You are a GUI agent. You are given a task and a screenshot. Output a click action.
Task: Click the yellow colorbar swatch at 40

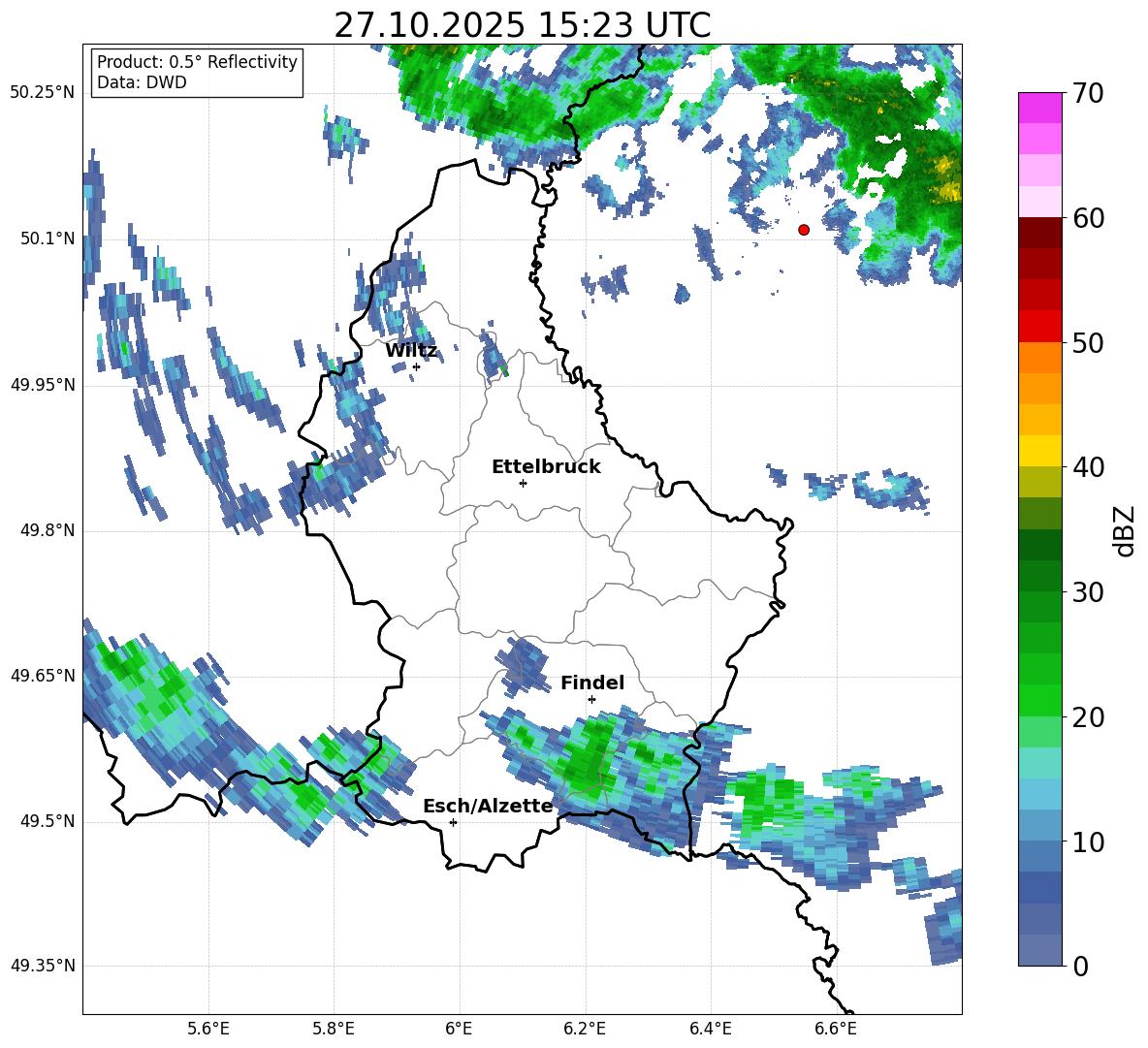(x=1039, y=451)
